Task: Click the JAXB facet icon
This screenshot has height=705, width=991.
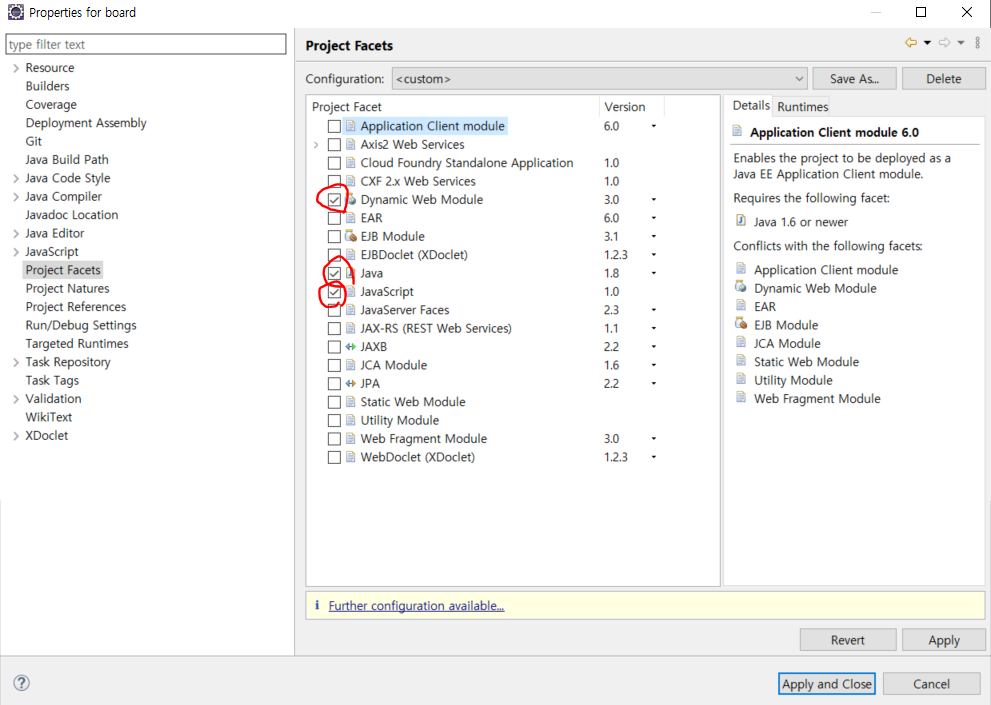Action: coord(351,347)
